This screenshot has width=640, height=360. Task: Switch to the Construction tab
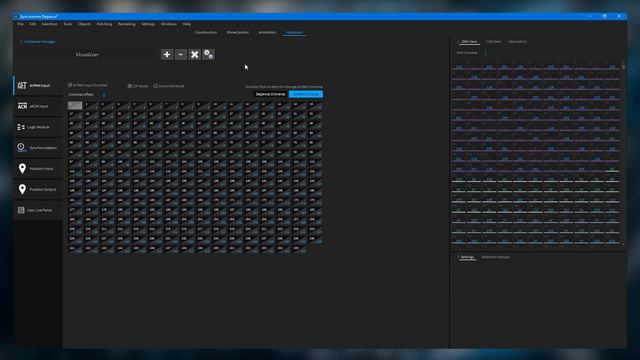pos(206,32)
